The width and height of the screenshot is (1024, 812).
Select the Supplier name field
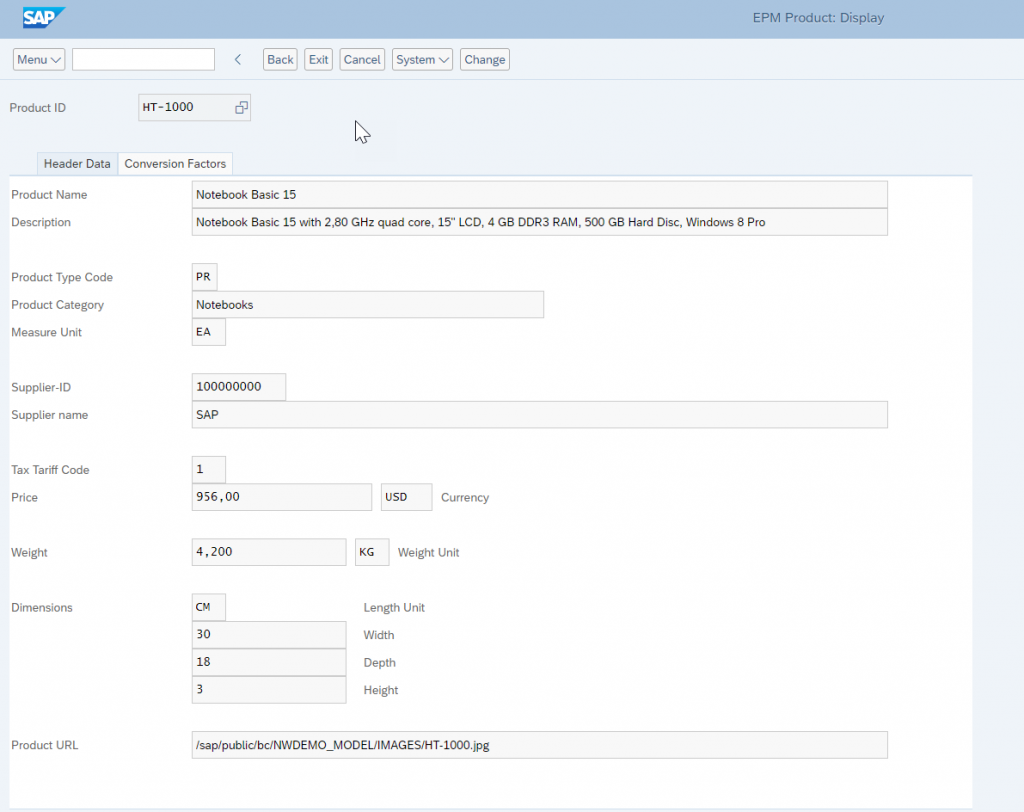pyautogui.click(x=539, y=415)
